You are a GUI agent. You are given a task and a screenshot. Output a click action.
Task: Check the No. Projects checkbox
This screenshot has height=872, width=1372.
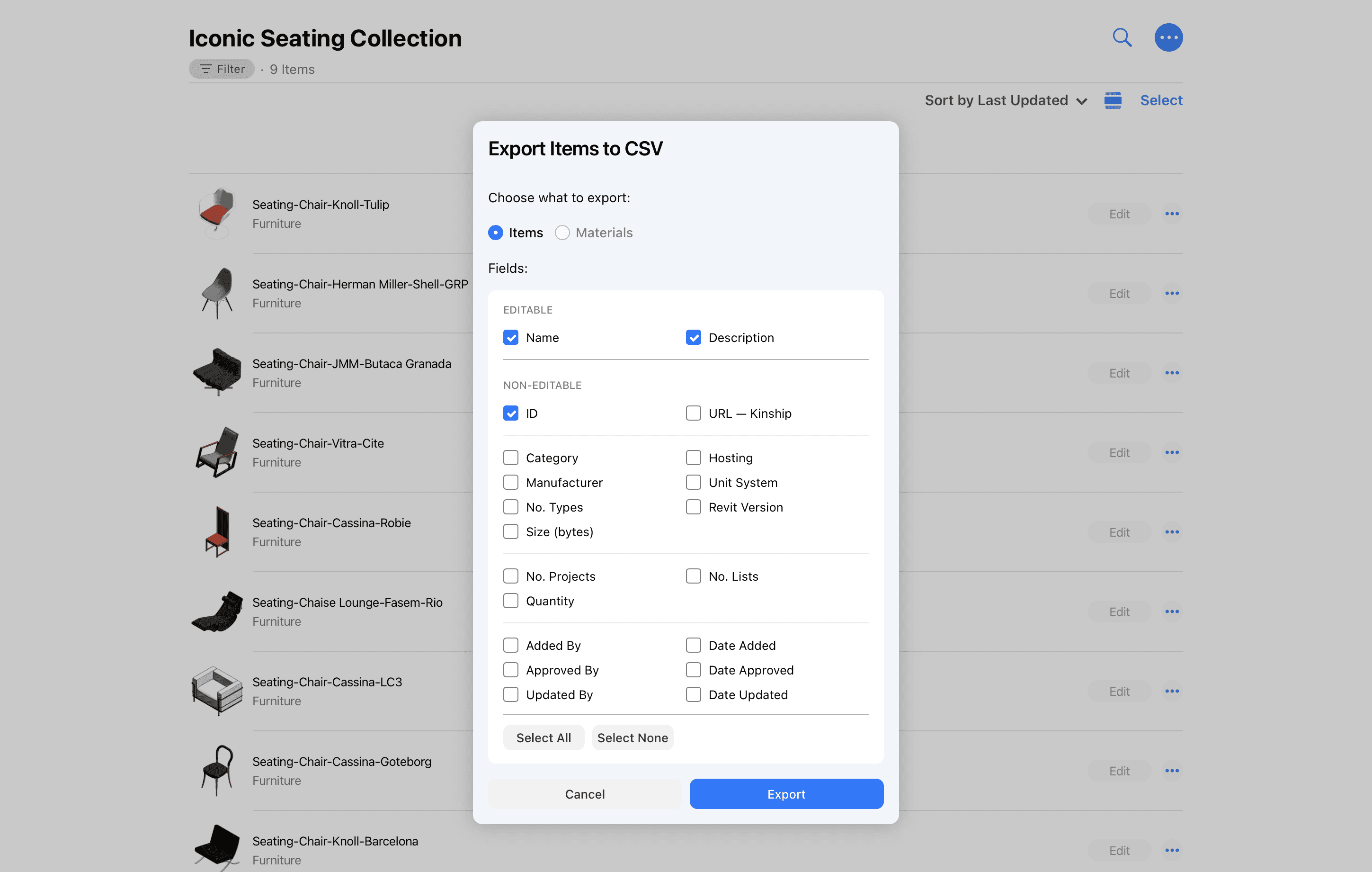tap(511, 576)
